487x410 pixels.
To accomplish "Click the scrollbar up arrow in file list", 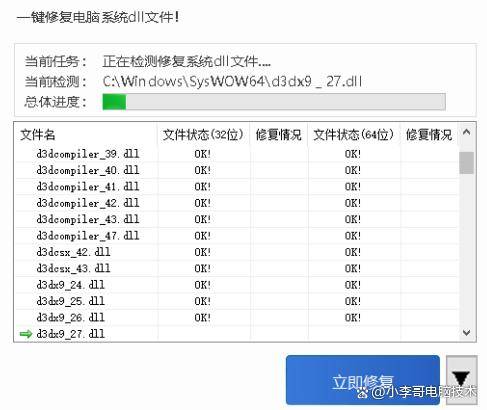I will 467,132.
